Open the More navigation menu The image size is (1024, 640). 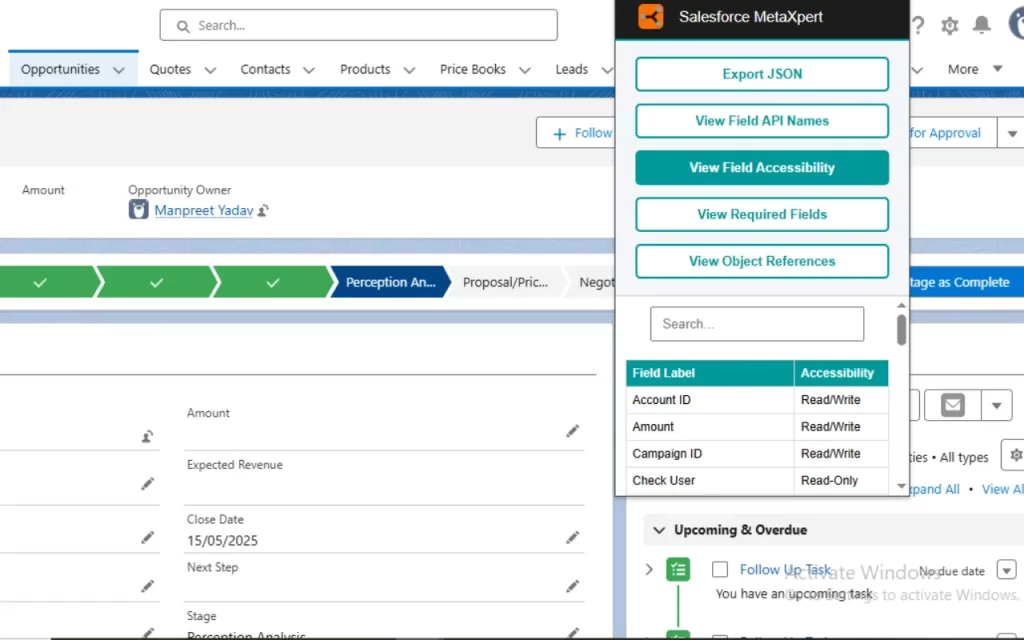click(974, 69)
